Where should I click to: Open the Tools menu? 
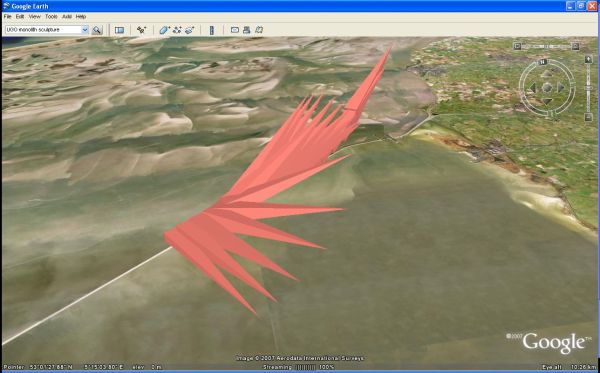pyautogui.click(x=51, y=16)
